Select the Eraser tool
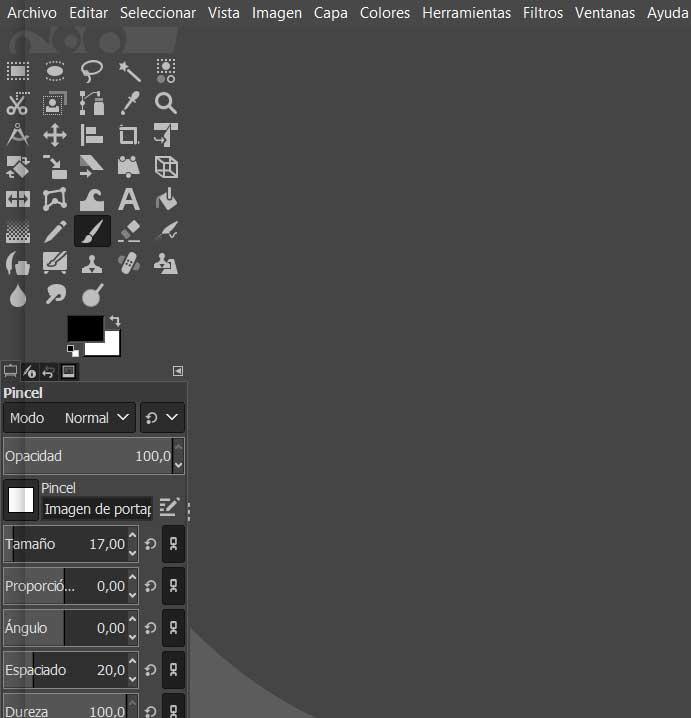 [129, 232]
